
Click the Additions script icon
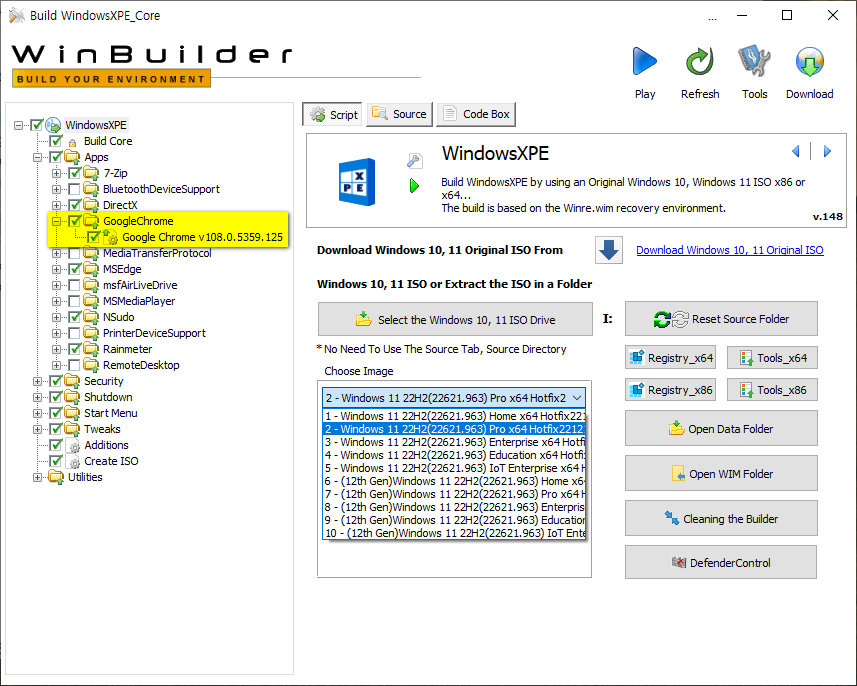click(x=73, y=445)
